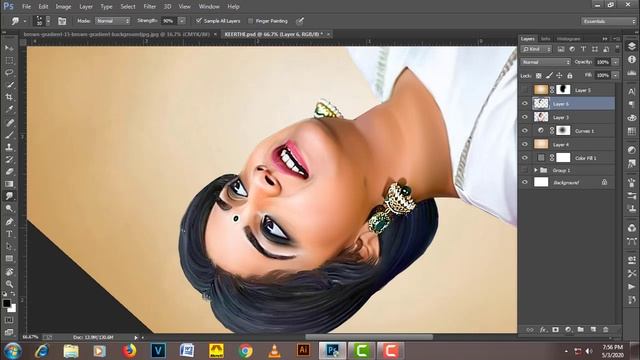Switch to the Histogram panel tab
The width and height of the screenshot is (640, 360).
(568, 39)
